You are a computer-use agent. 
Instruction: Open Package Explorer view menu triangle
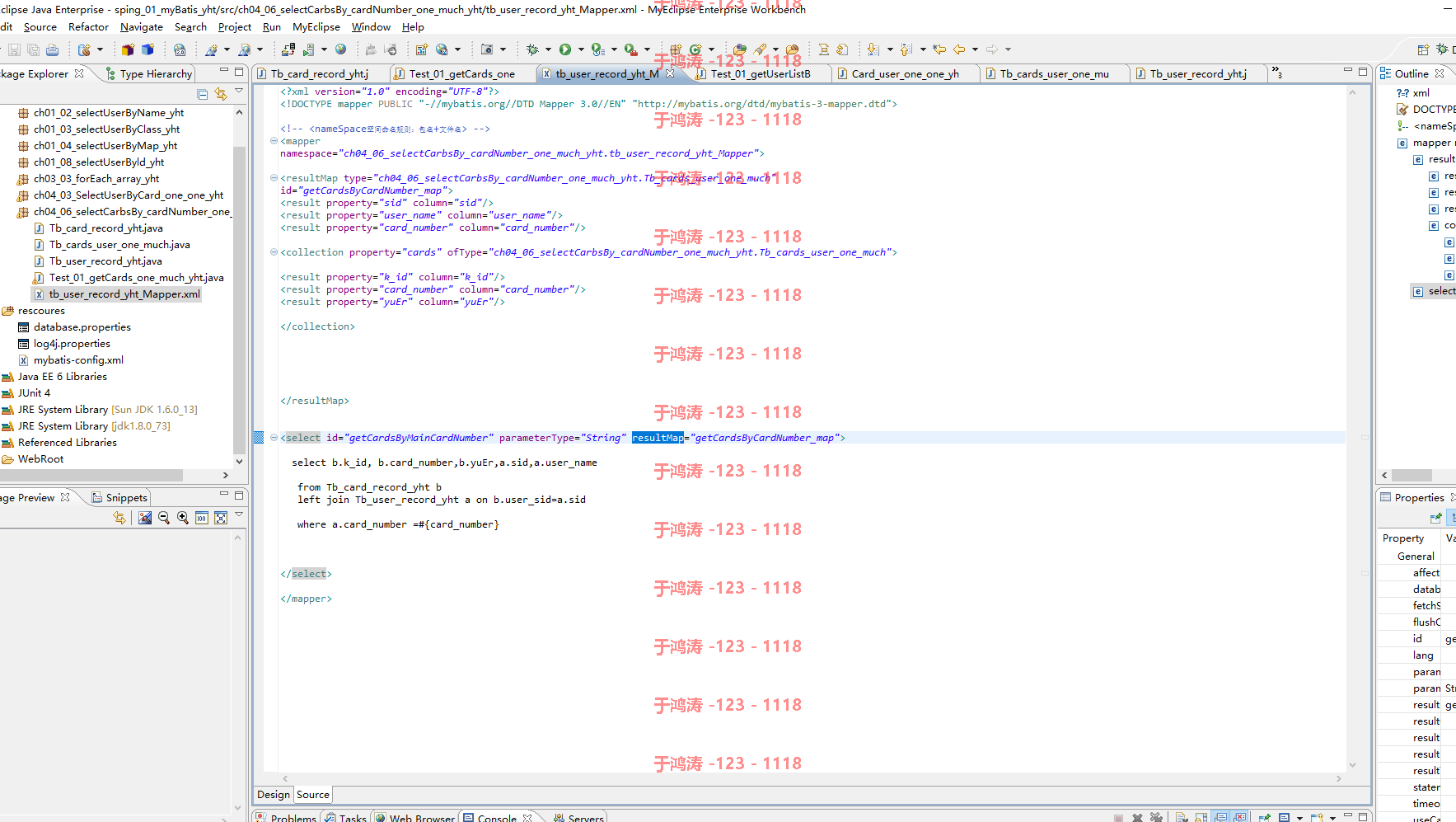(x=239, y=91)
